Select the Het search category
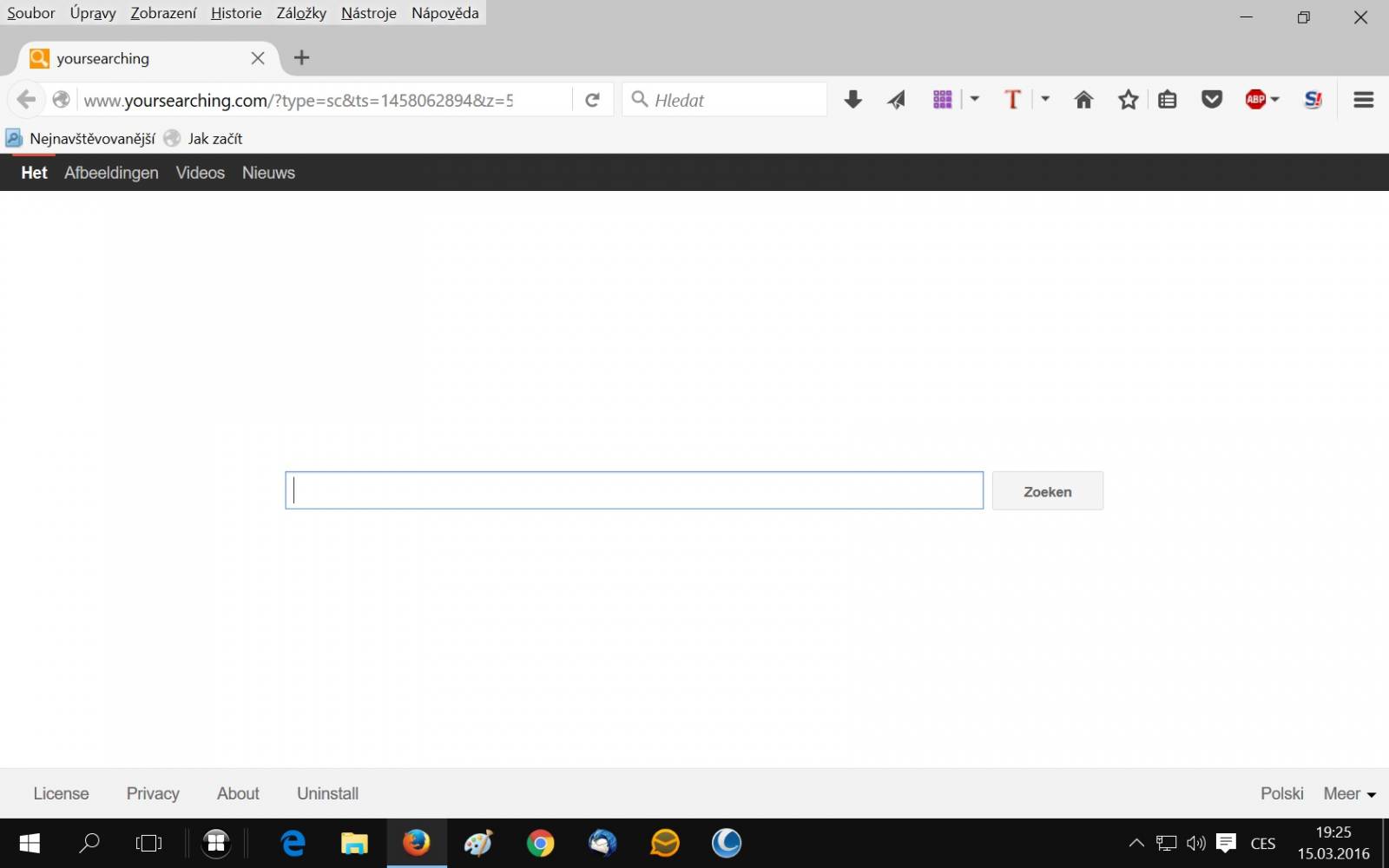 (34, 173)
